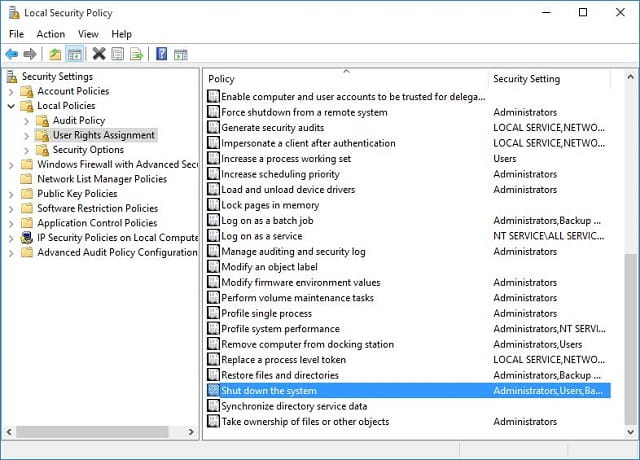Viewport: 640px width, 460px height.
Task: Open the Help menu
Action: [x=121, y=34]
